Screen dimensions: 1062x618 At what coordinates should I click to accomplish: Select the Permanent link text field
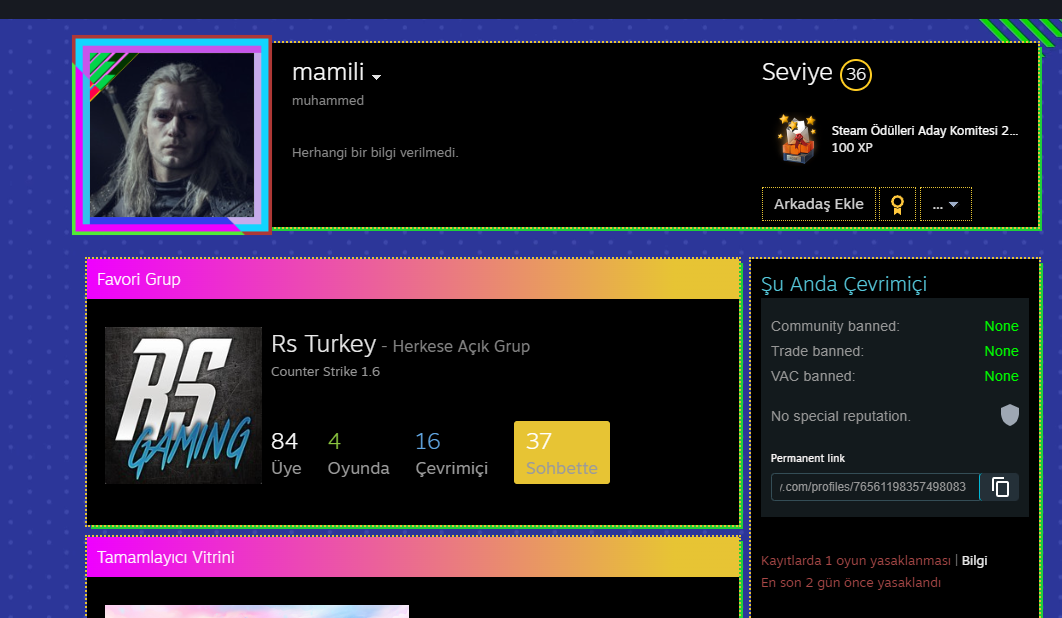[x=875, y=487]
